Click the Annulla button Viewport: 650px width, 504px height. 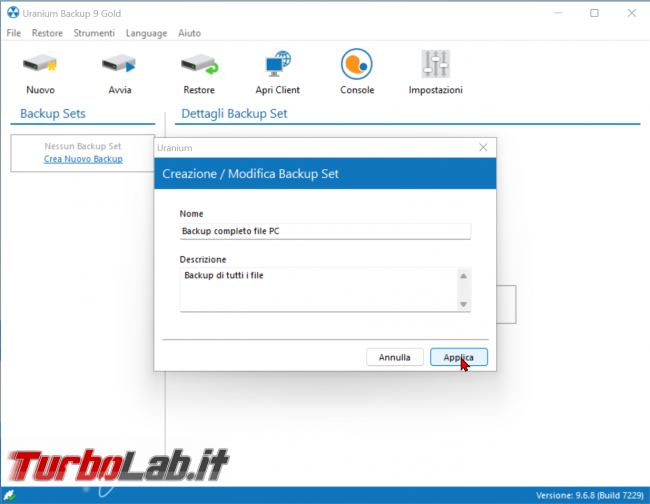(395, 357)
